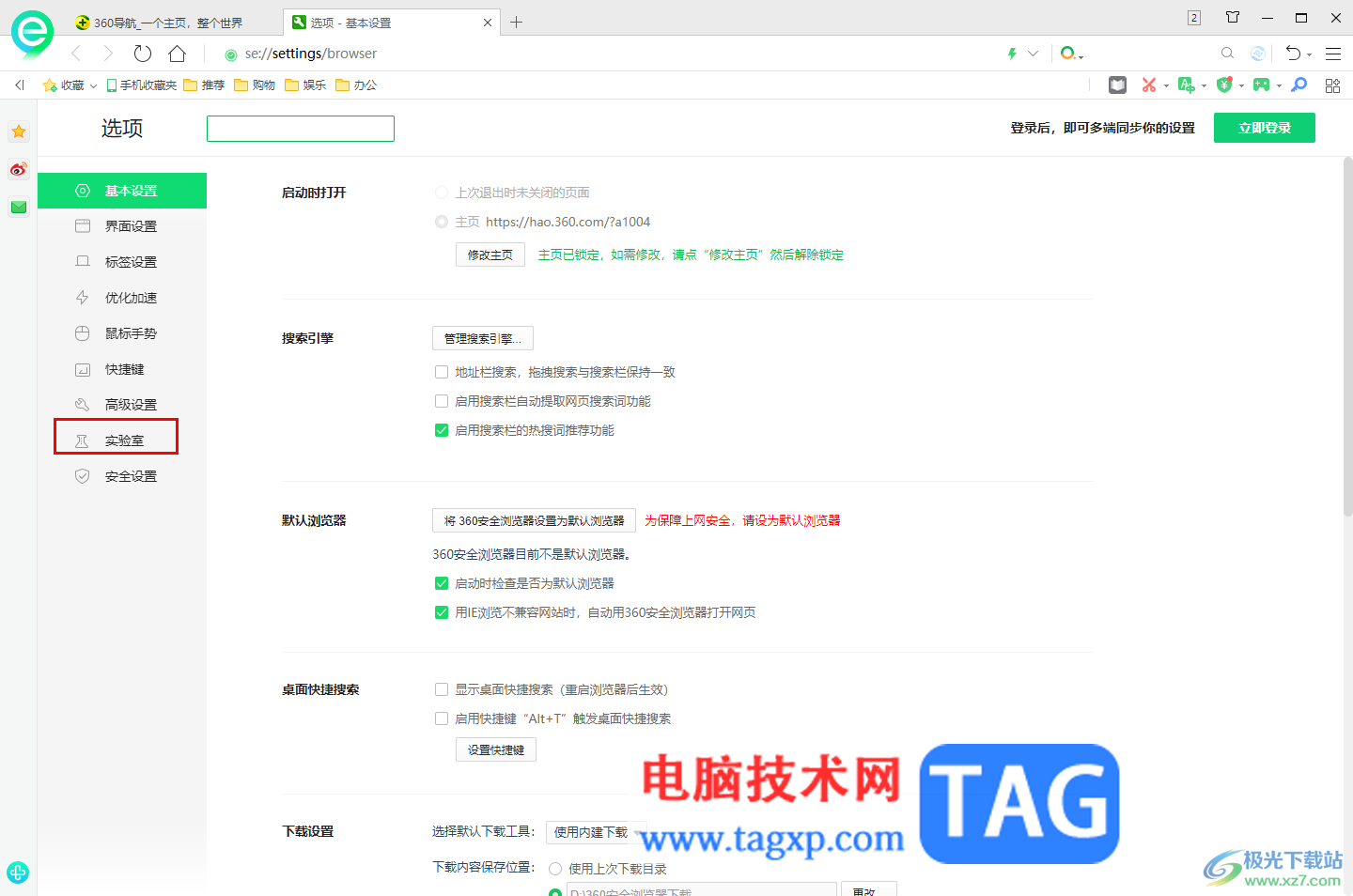Screen dimensions: 1353x896
Task: Open the 使用内建下载 download tool dropdown
Action: tap(597, 832)
